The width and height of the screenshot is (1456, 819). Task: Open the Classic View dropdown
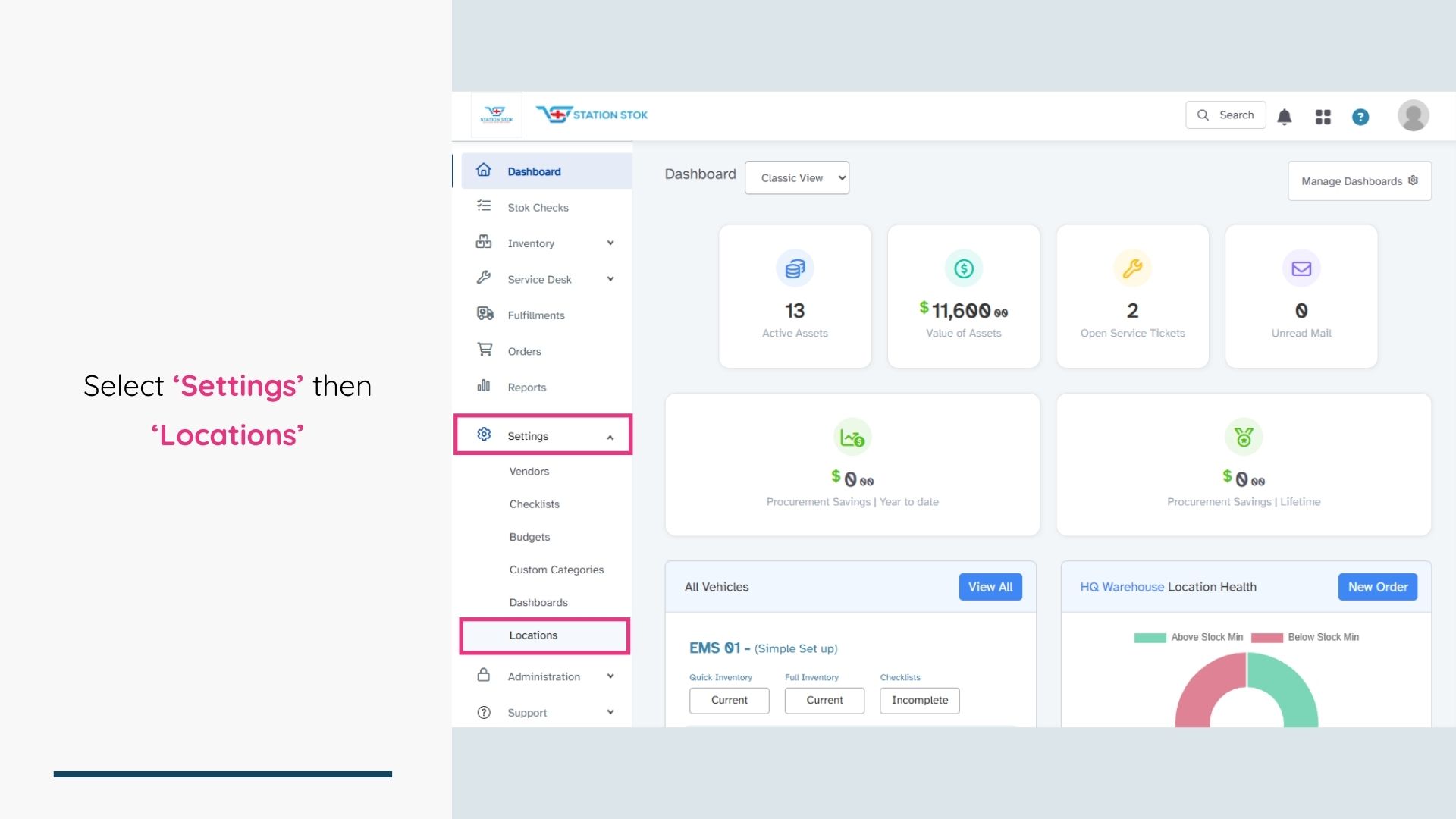pos(796,178)
